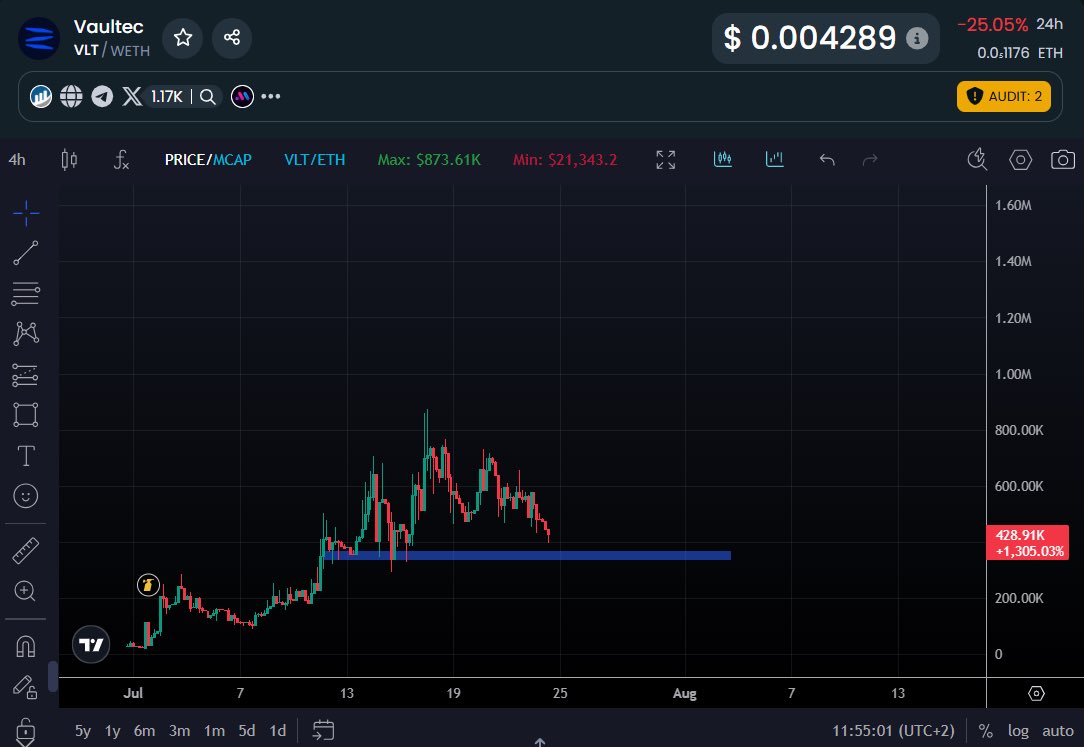The width and height of the screenshot is (1084, 747).
Task: Expand the panel with the bottom arrow
Action: pyautogui.click(x=540, y=742)
